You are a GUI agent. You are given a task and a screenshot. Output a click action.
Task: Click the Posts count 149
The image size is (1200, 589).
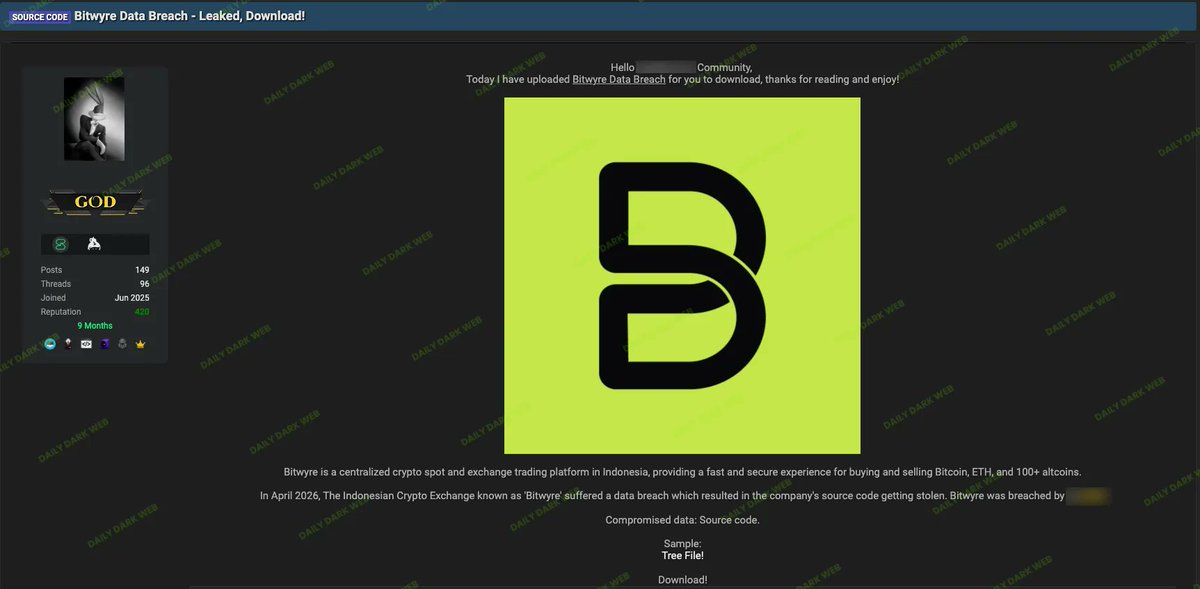coord(142,270)
